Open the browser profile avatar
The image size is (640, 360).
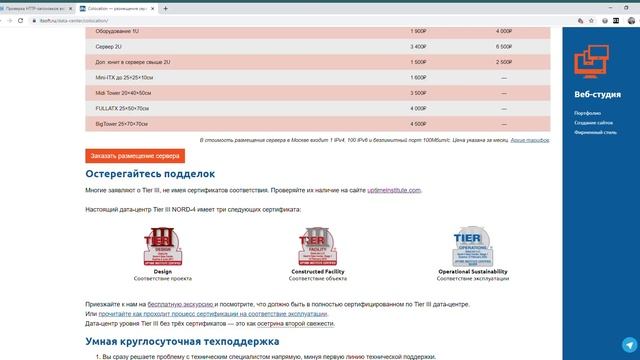coord(631,20)
